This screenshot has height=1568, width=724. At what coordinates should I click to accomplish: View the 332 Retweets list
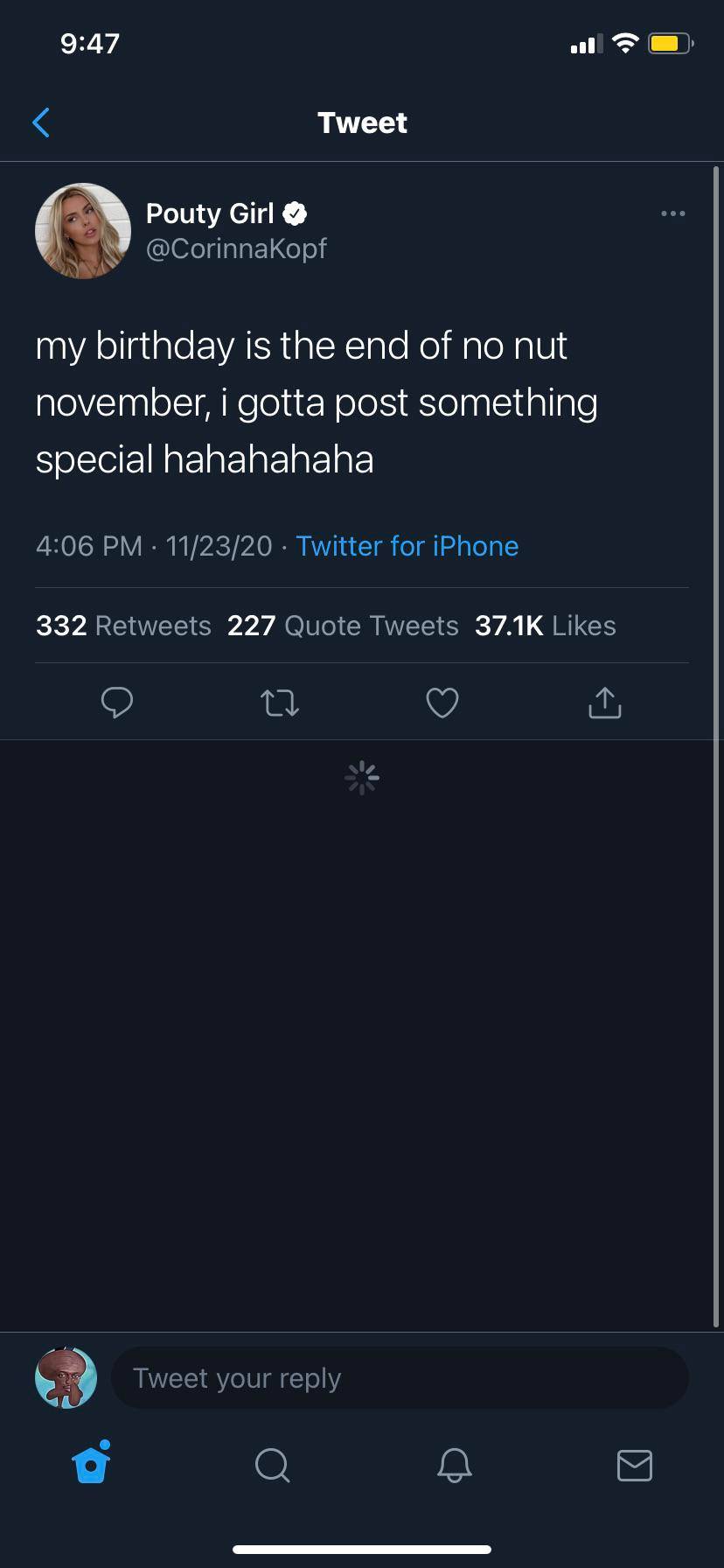pyautogui.click(x=123, y=626)
